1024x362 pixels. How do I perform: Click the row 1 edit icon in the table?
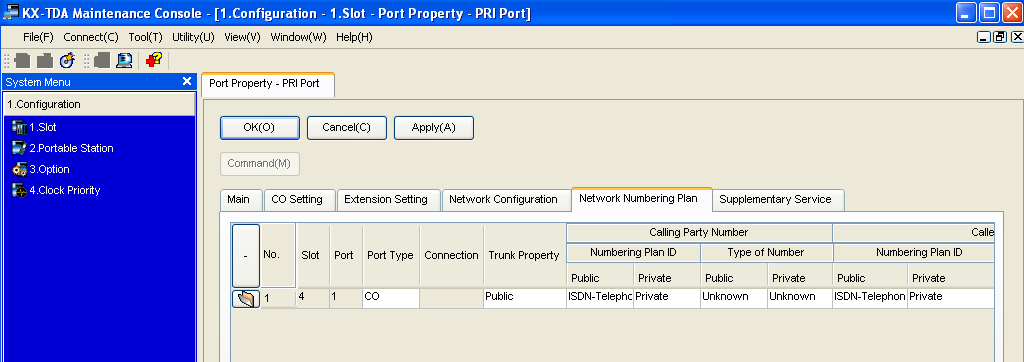click(246, 298)
